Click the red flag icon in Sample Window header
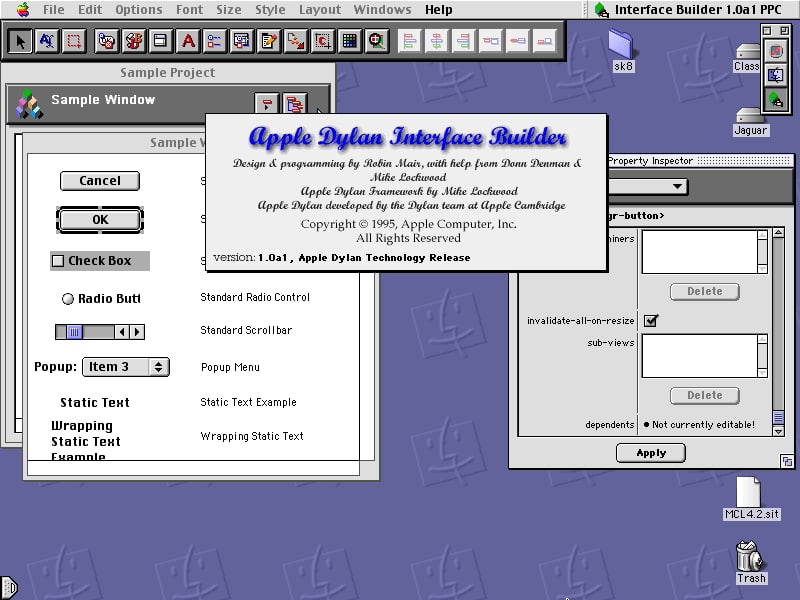The height and width of the screenshot is (600, 800). (x=267, y=104)
